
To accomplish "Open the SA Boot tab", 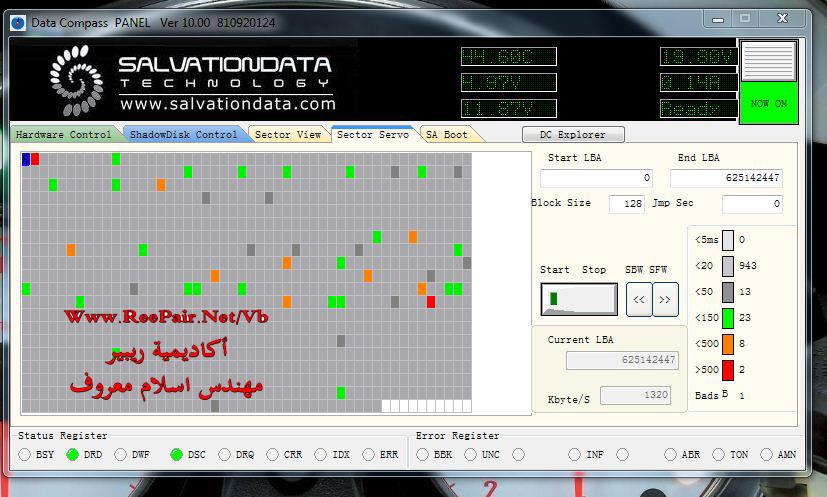I will point(446,135).
